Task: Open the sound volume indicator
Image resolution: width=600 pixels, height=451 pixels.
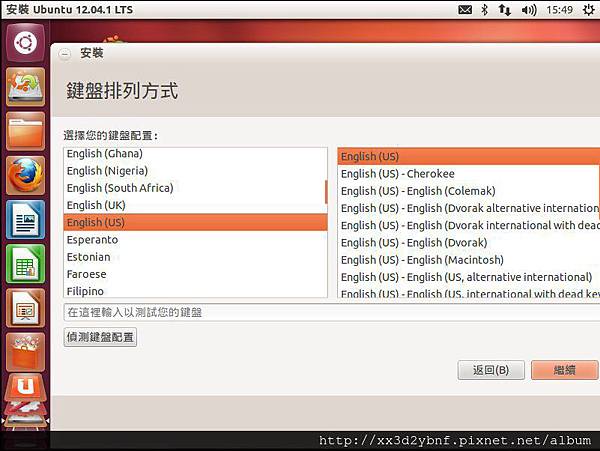Action: coord(529,10)
